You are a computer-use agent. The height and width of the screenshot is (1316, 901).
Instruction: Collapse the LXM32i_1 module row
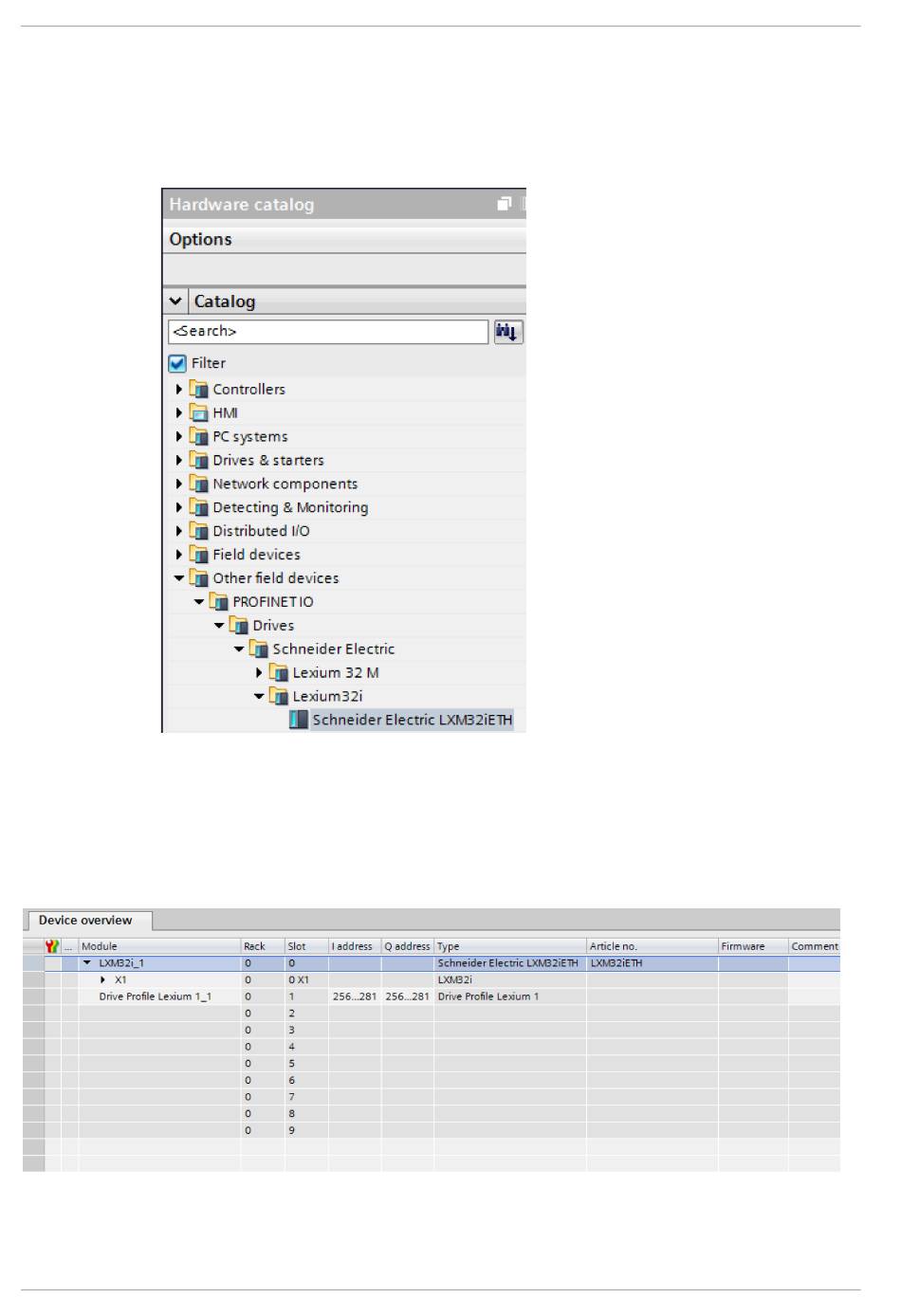click(x=87, y=963)
